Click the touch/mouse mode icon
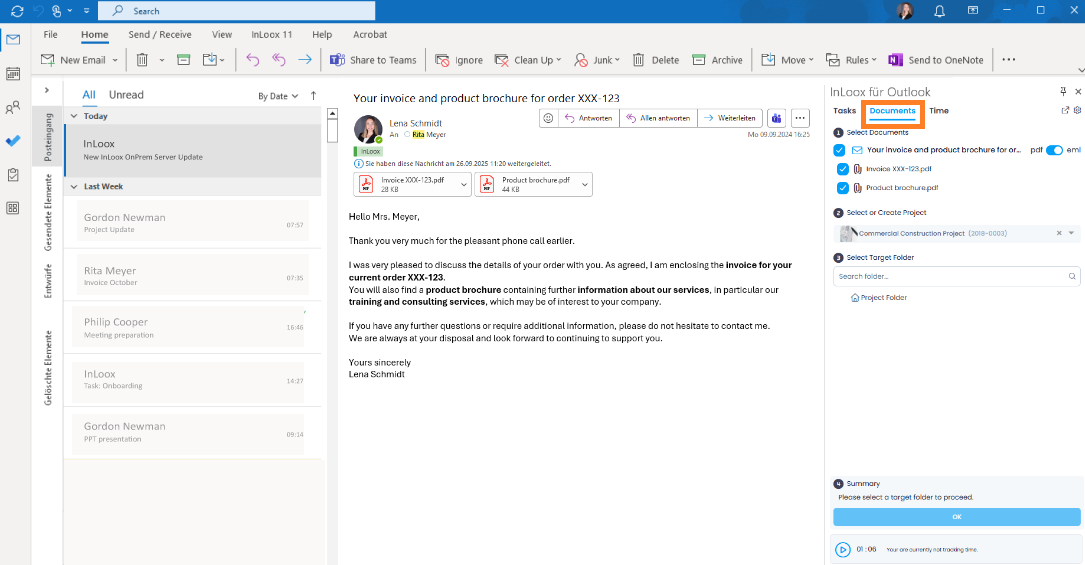Image resolution: width=1085 pixels, height=565 pixels. 57,11
